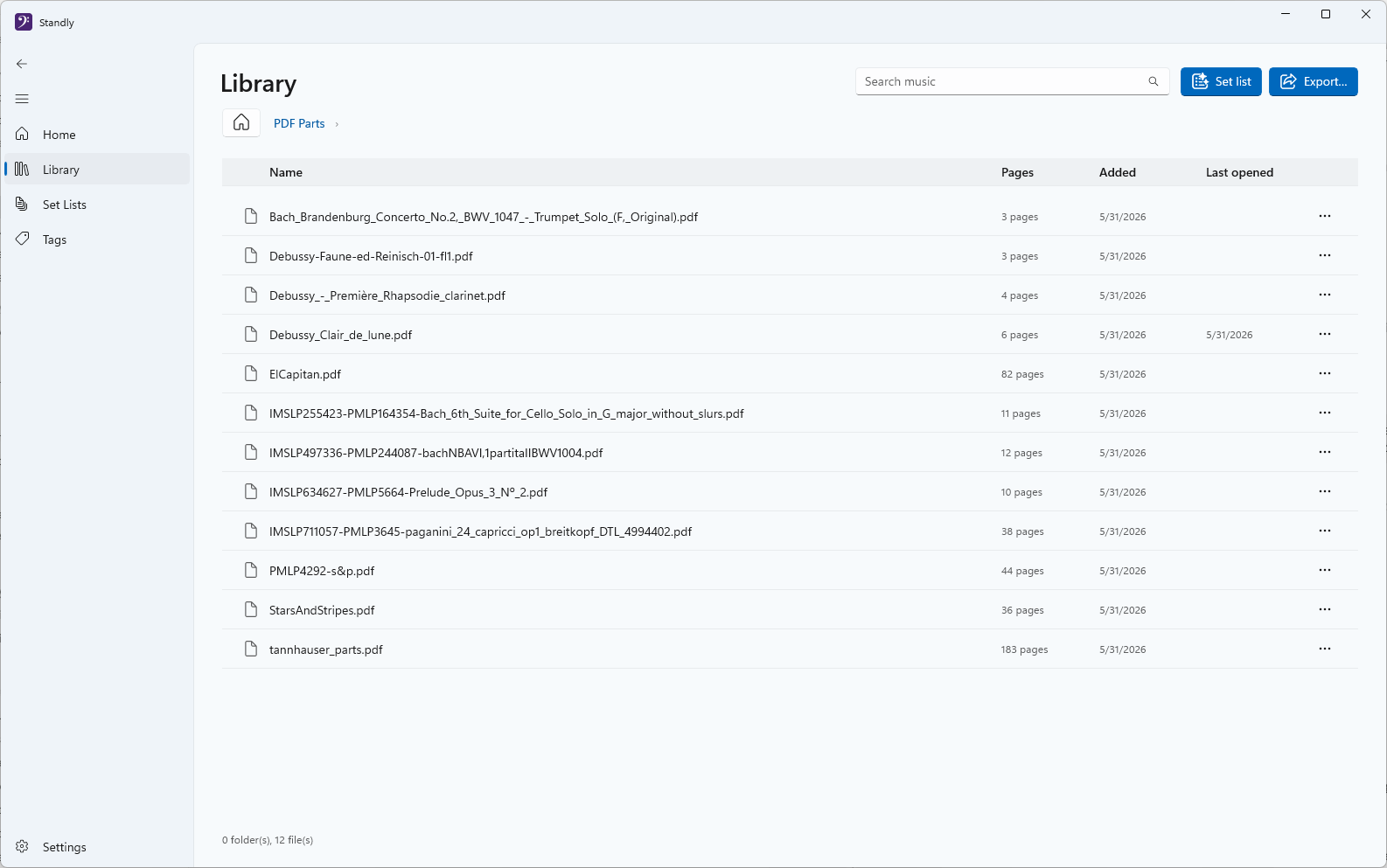Select ElCapitan.pdf file name

coord(305,374)
